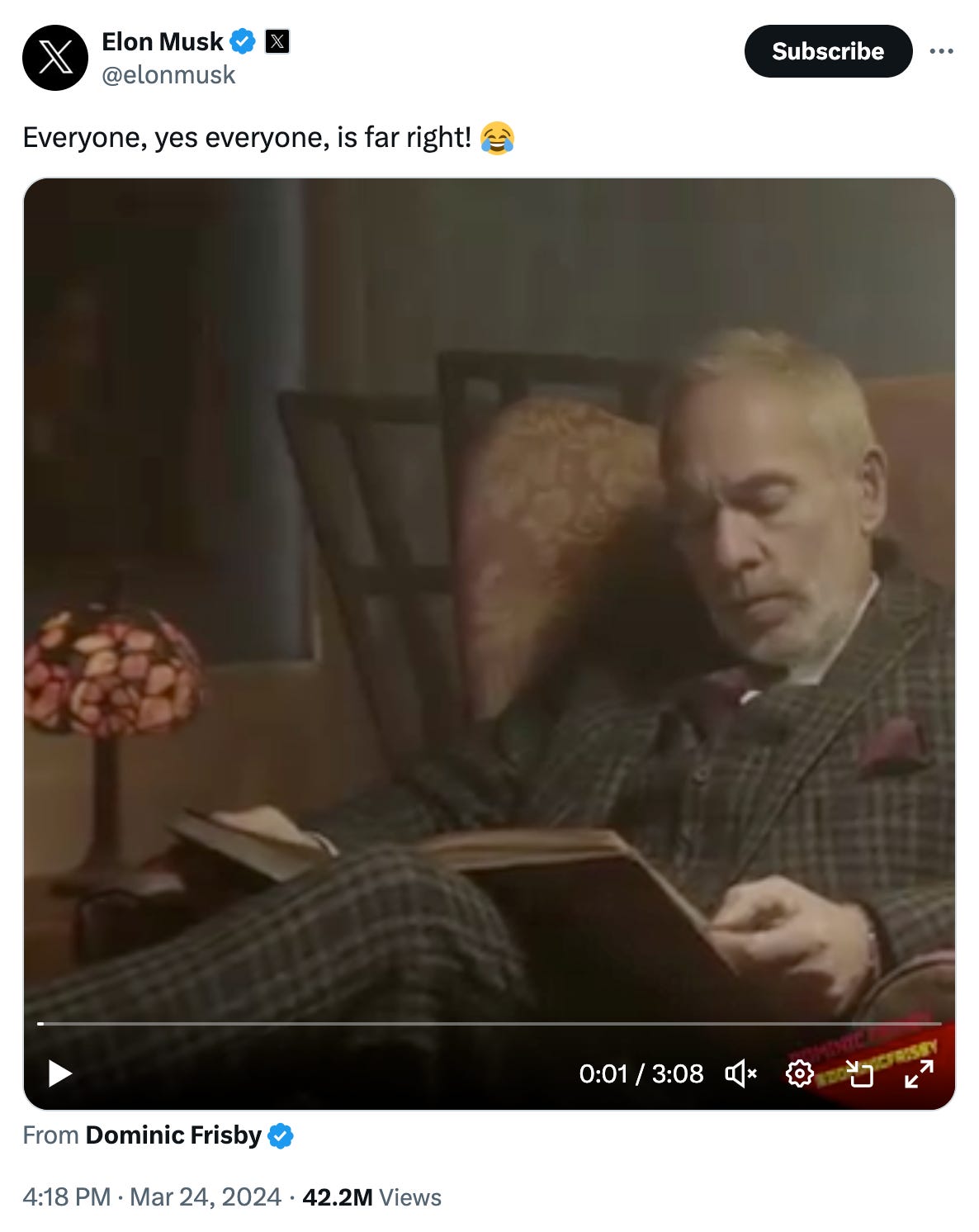Click the 0:01 / 3:08 time display
Image resolution: width=979 pixels, height=1232 pixels.
[641, 1073]
